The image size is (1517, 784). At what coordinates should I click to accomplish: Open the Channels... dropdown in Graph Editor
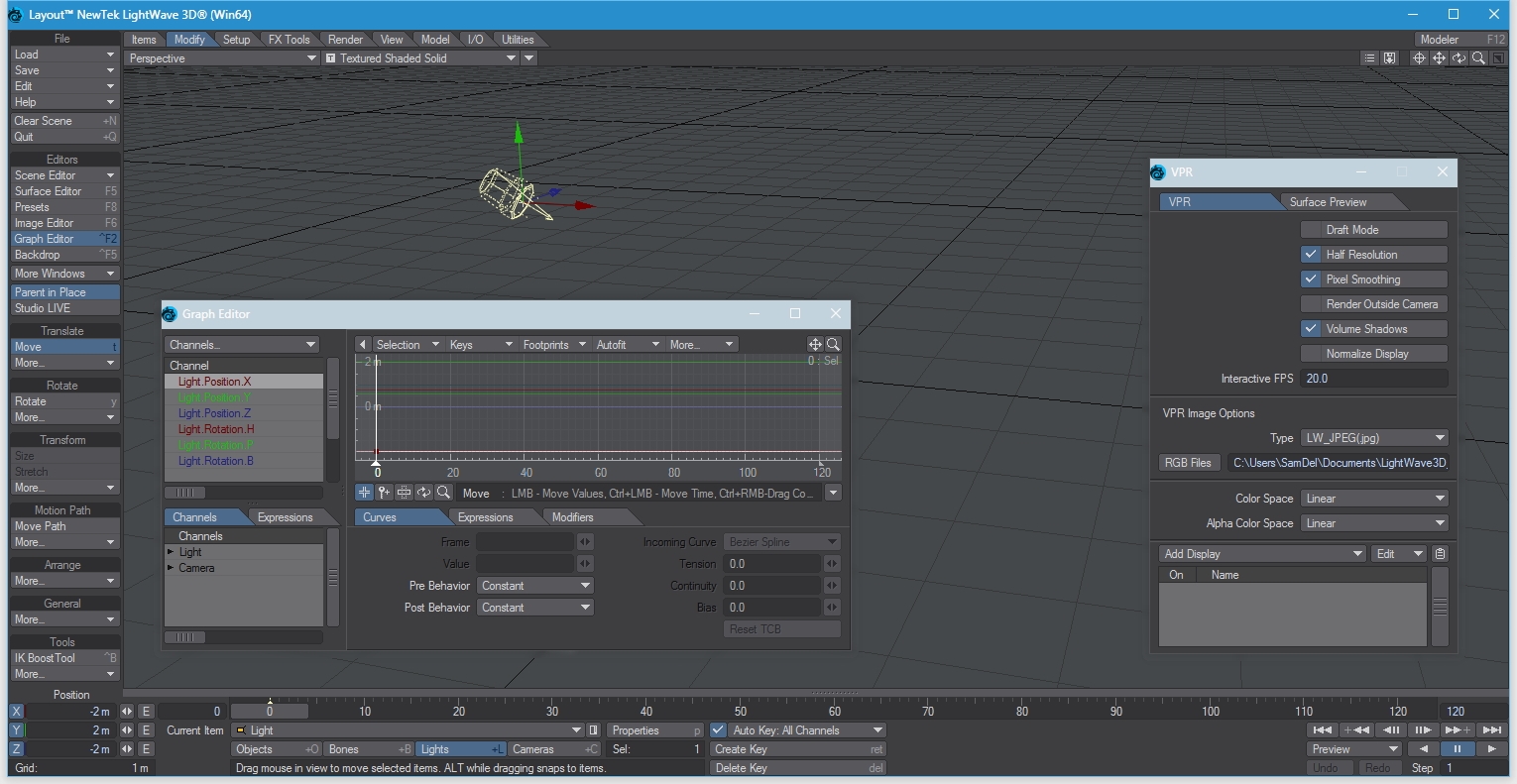click(241, 345)
